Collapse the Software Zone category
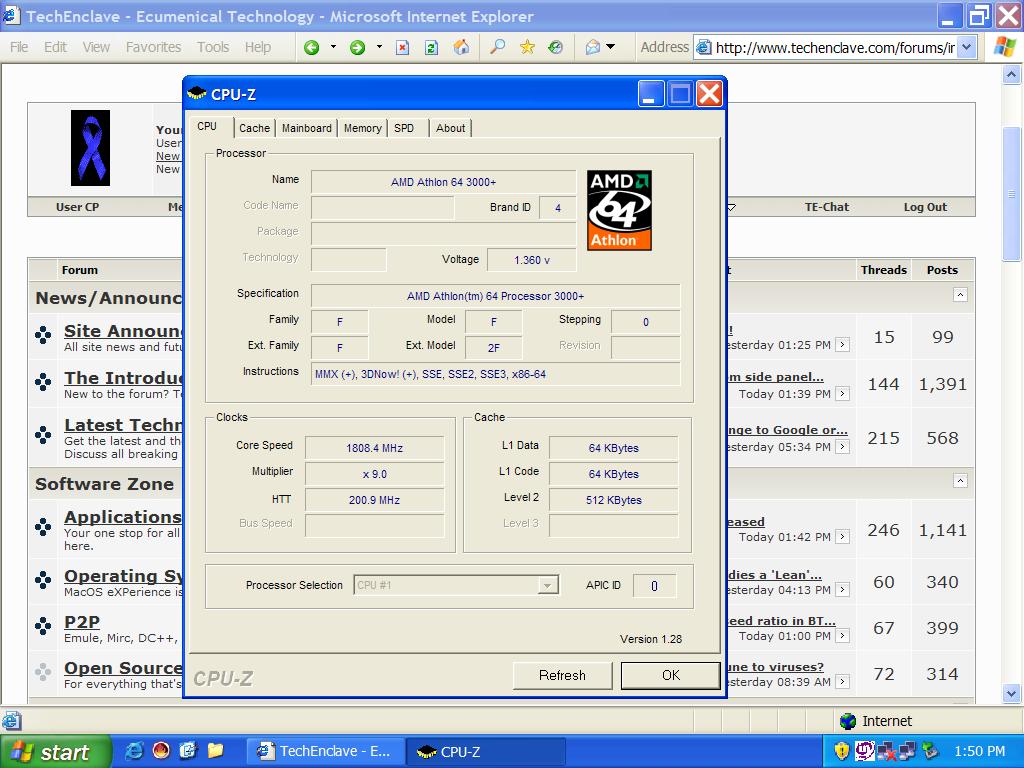The width and height of the screenshot is (1024, 768). click(x=960, y=481)
